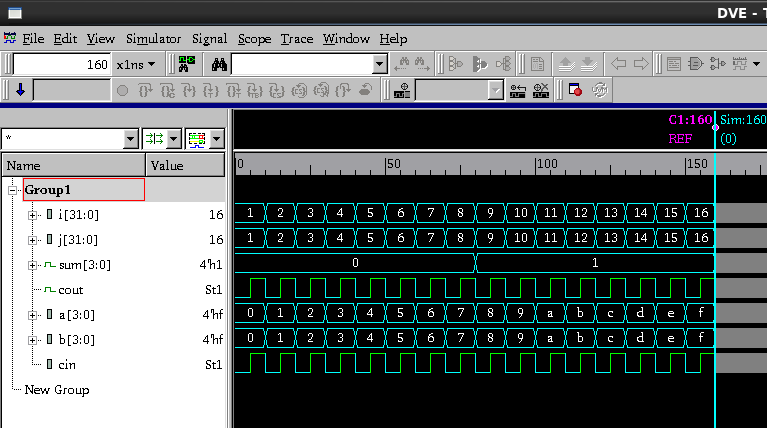Click the back arrow icon

[619, 64]
